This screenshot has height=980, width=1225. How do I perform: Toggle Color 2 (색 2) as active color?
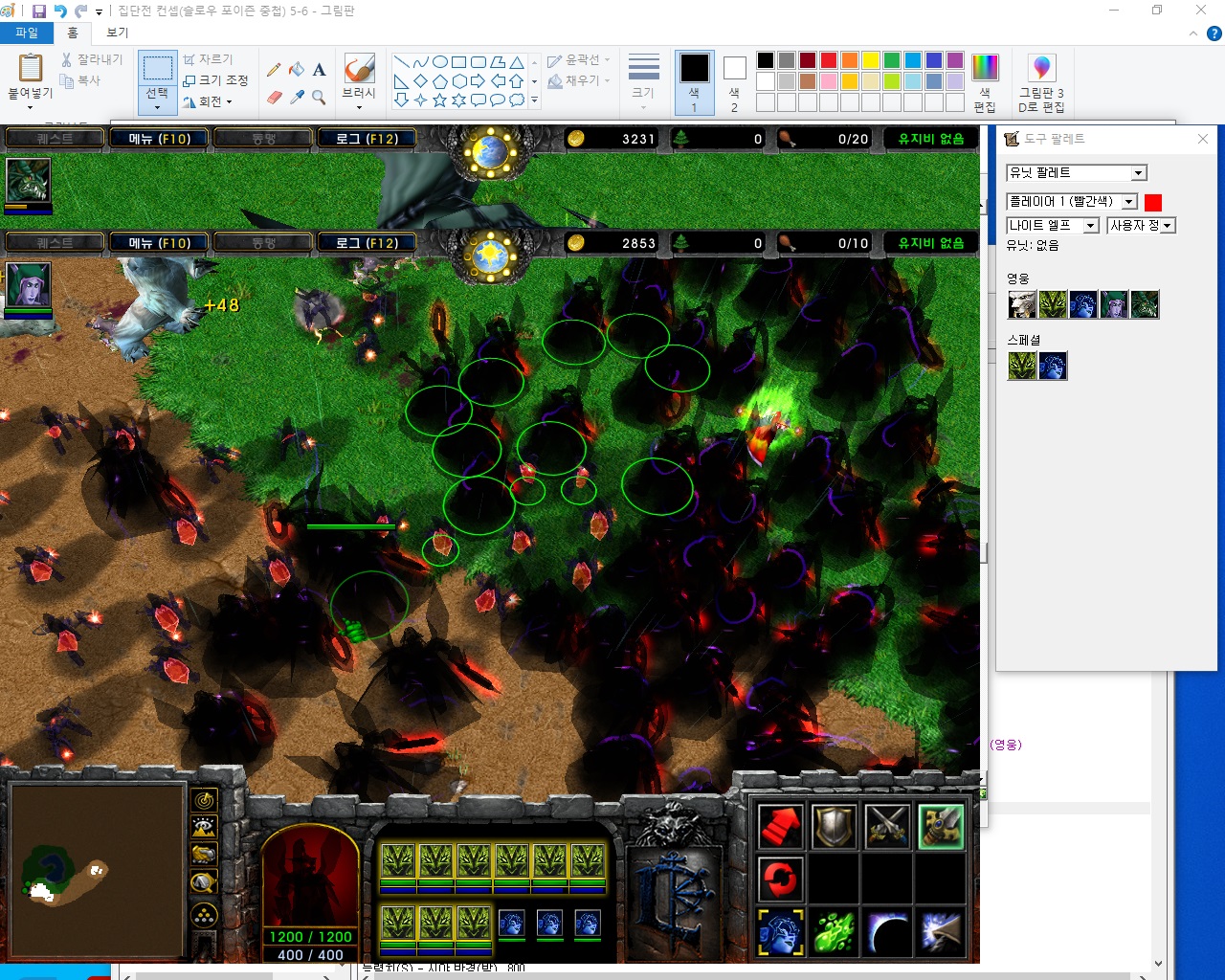(734, 83)
